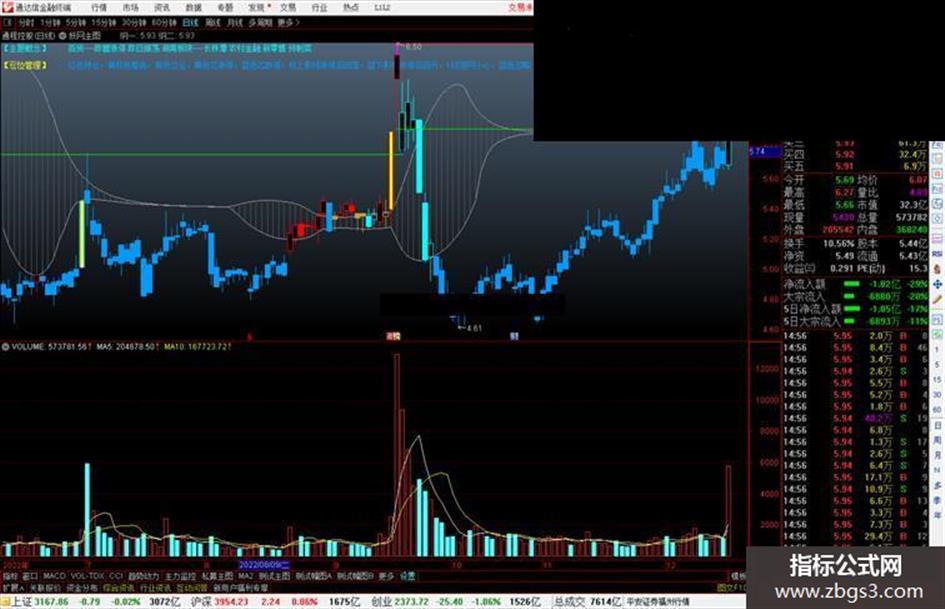The height and width of the screenshot is (609, 945).
Task: Open the 综合资讯 tab
Action: (x=118, y=587)
